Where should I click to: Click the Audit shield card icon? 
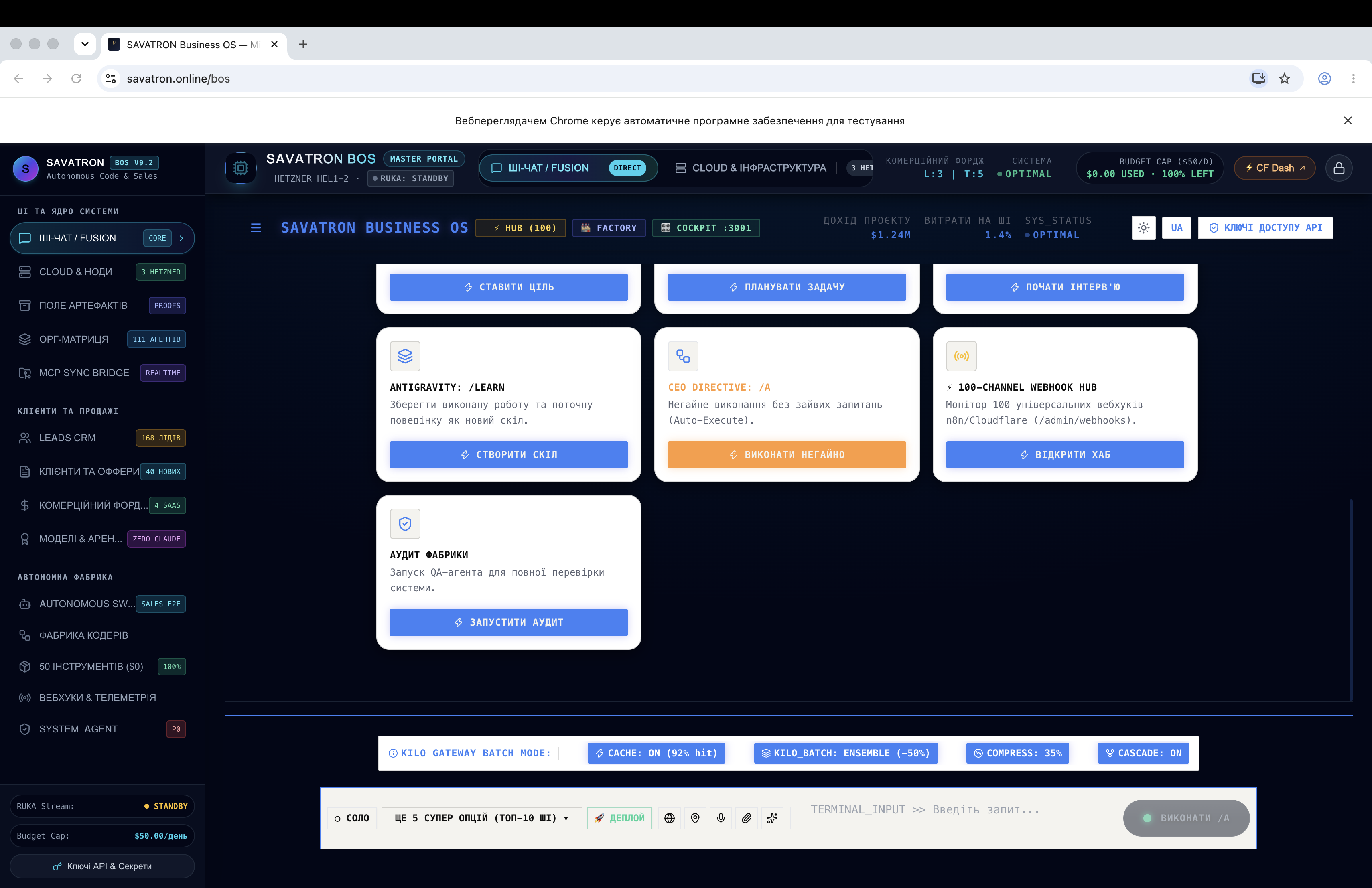pyautogui.click(x=405, y=524)
